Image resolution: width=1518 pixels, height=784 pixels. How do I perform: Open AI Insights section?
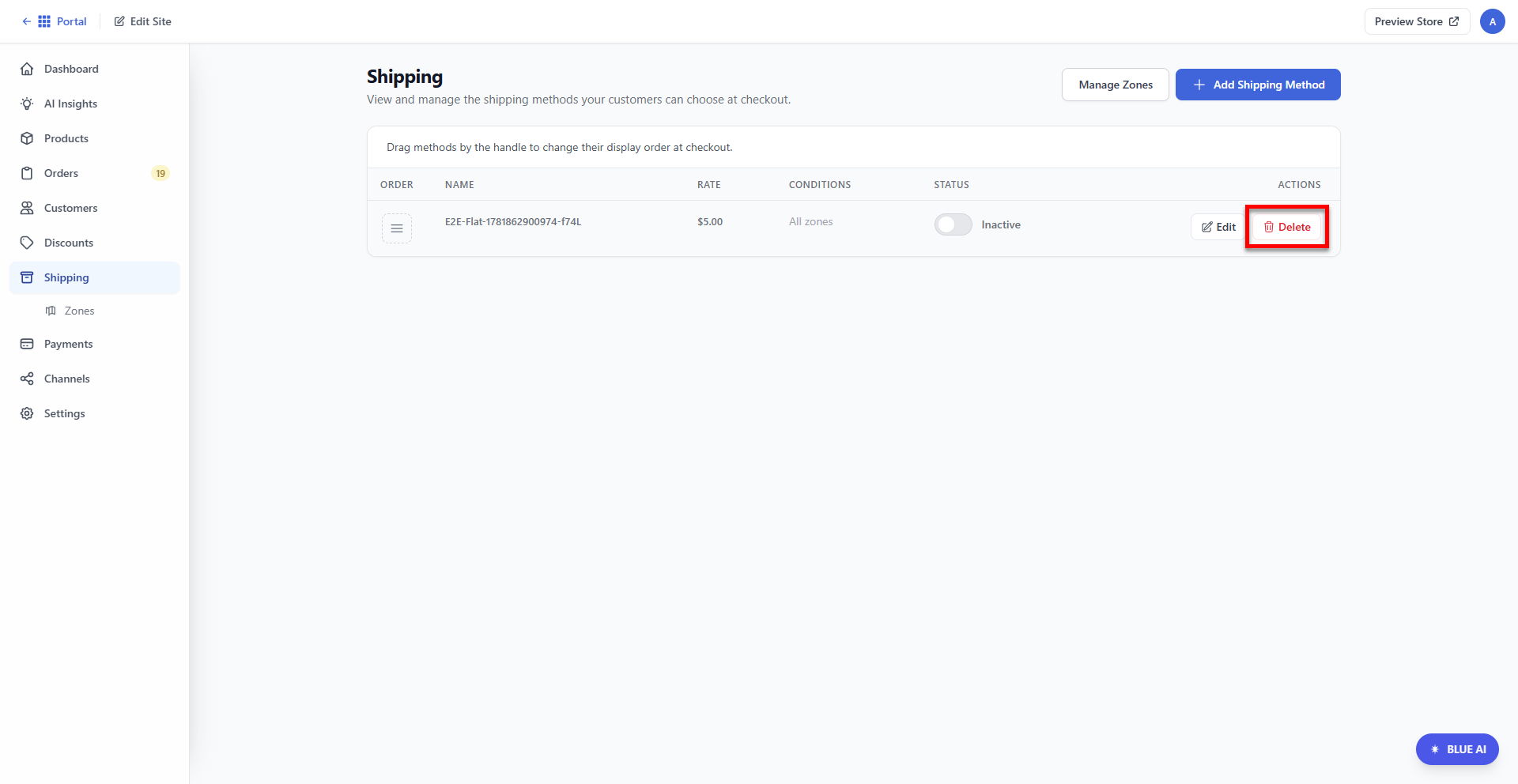(95, 104)
